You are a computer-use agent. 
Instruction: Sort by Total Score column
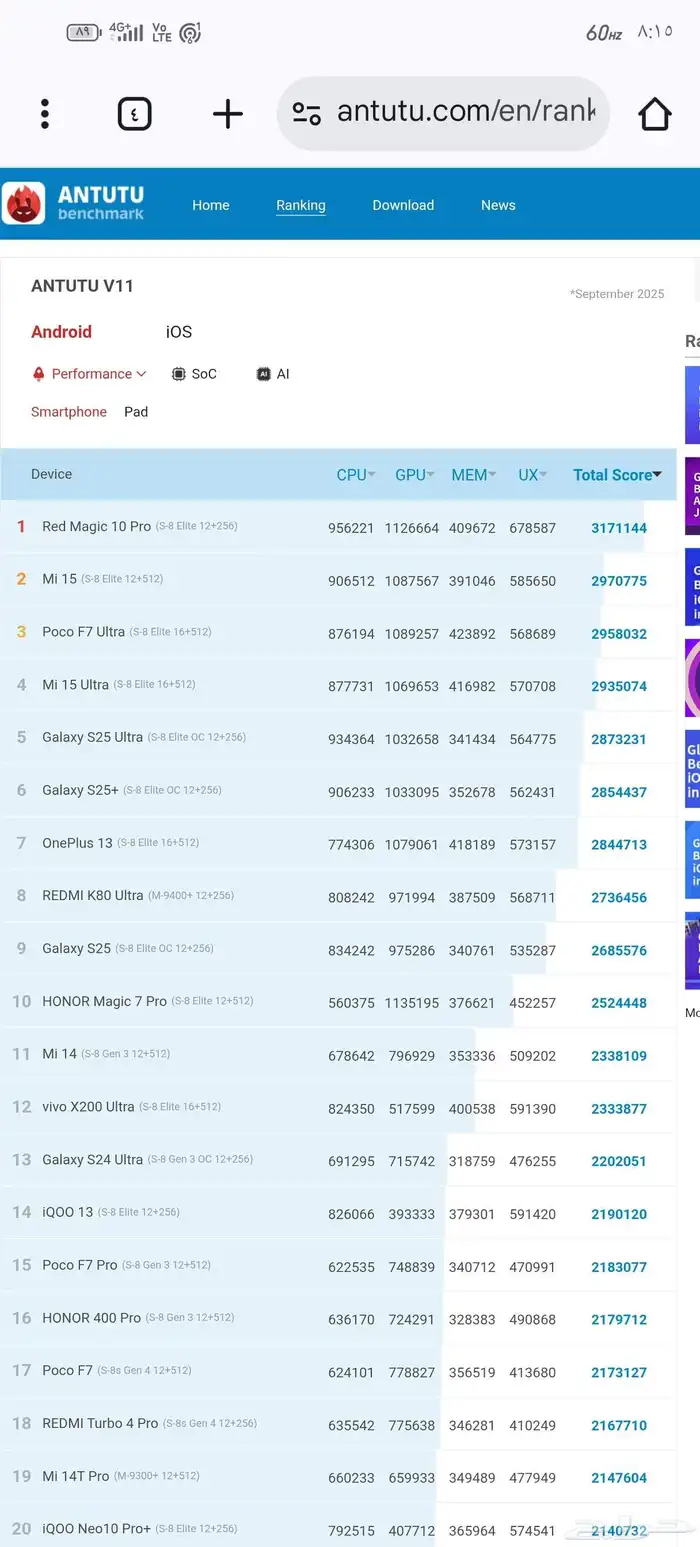click(617, 475)
